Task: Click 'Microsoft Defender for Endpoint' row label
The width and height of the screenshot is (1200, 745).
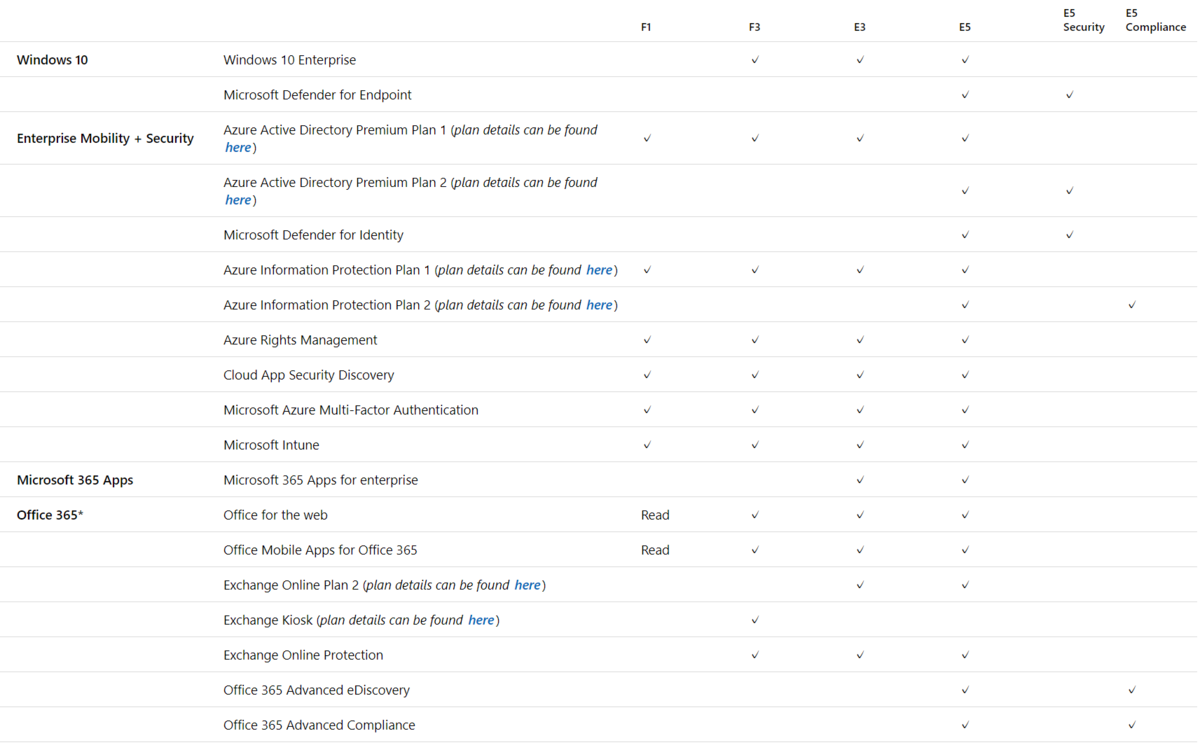Action: point(318,95)
